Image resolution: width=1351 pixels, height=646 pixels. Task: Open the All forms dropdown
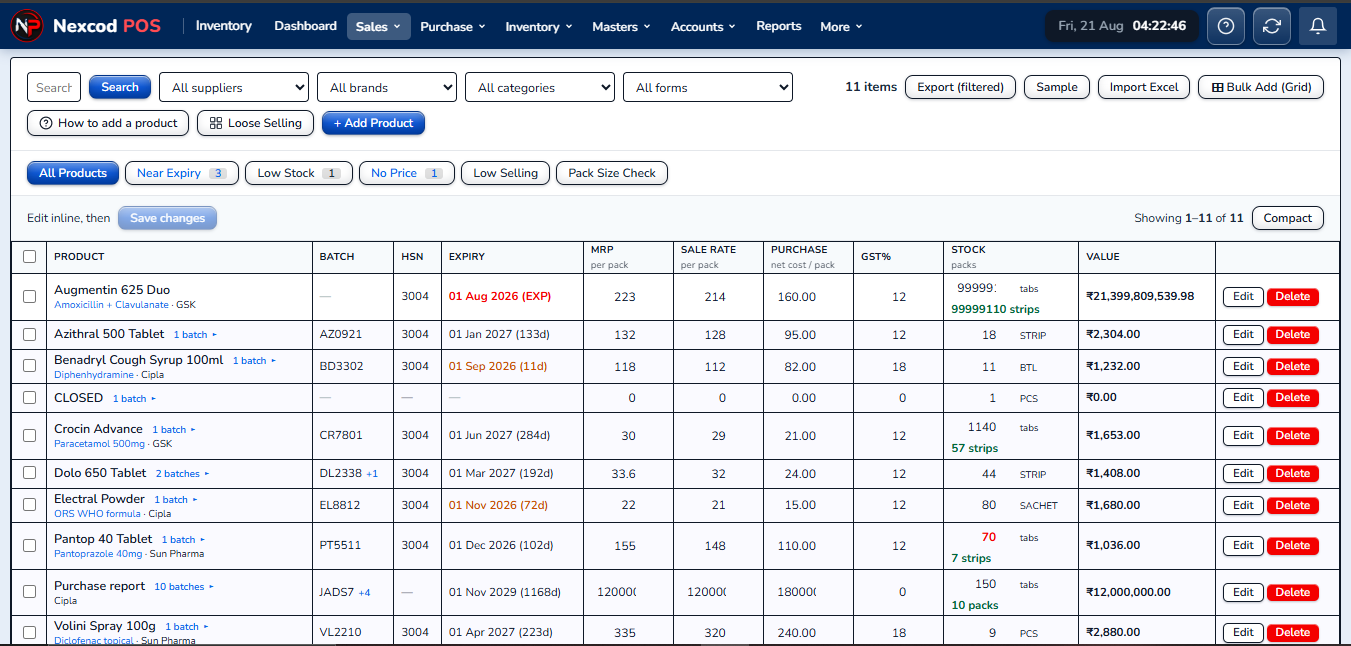[708, 87]
